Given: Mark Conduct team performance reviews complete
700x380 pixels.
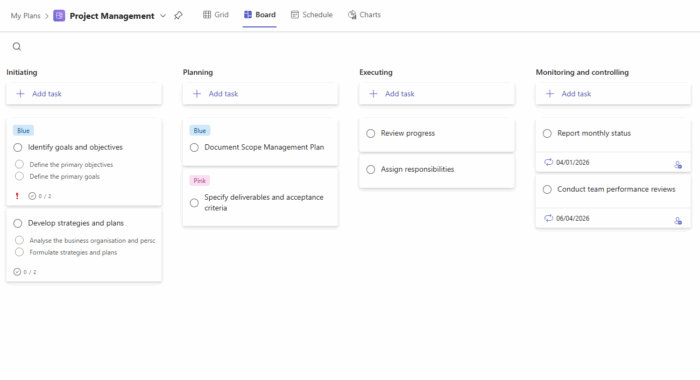Looking at the screenshot, I should pyautogui.click(x=547, y=189).
